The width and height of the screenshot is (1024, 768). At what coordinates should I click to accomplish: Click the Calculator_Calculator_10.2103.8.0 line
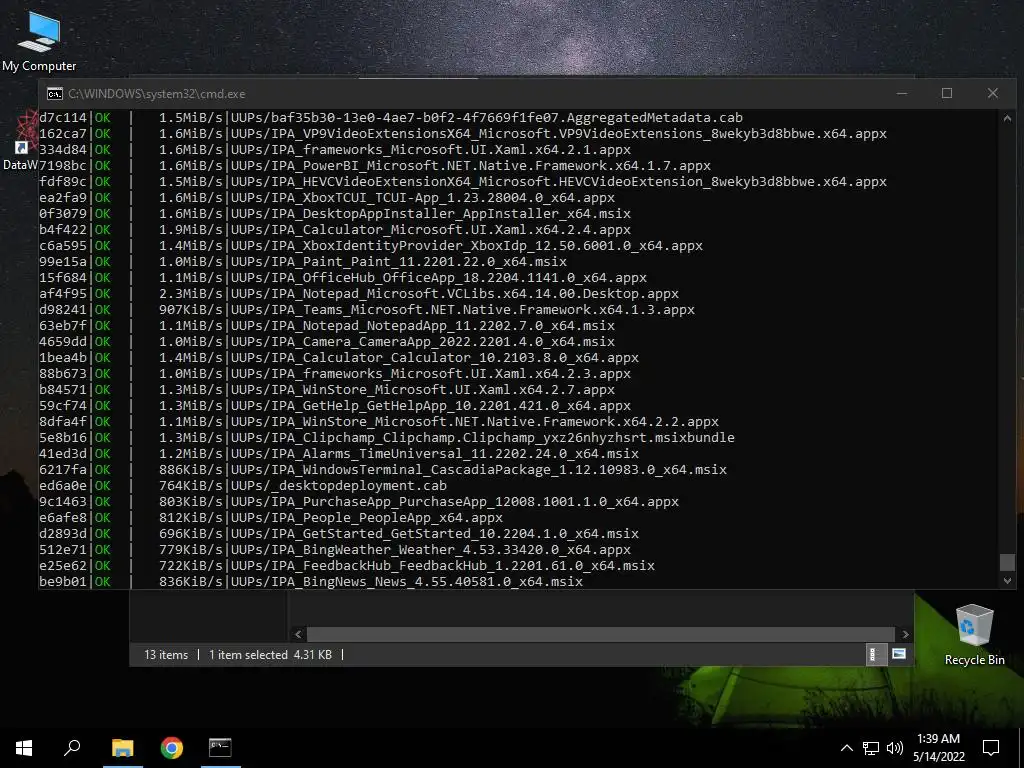(339, 358)
